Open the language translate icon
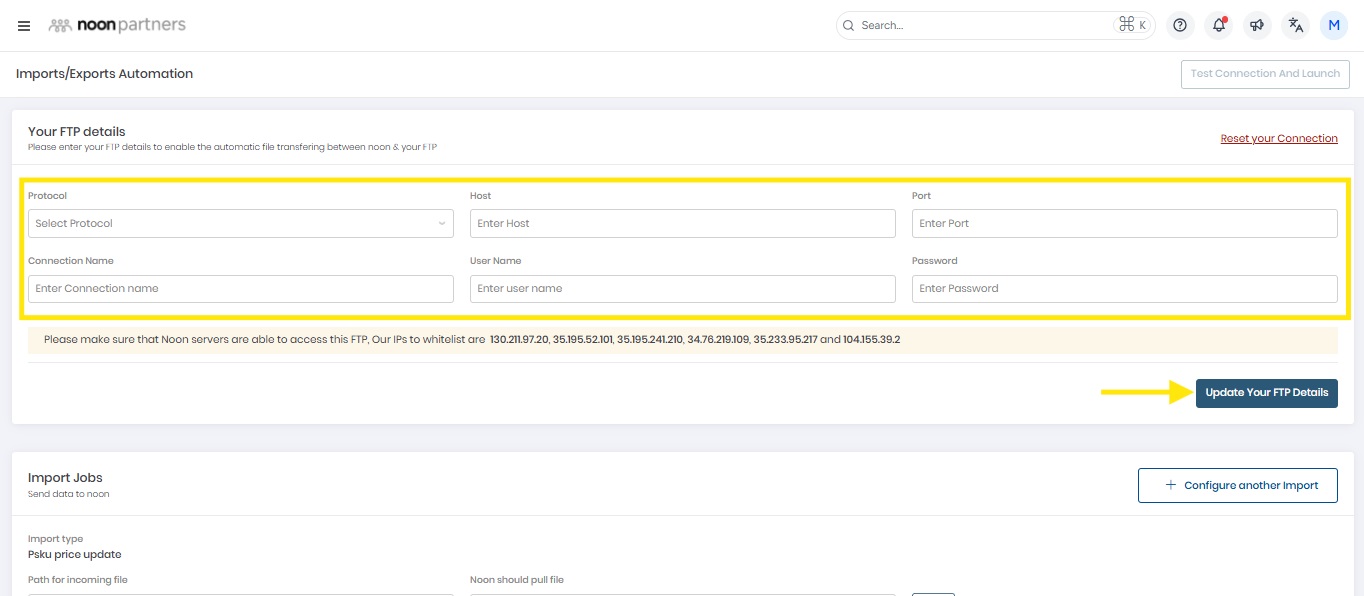Viewport: 1364px width, 596px height. [x=1296, y=26]
